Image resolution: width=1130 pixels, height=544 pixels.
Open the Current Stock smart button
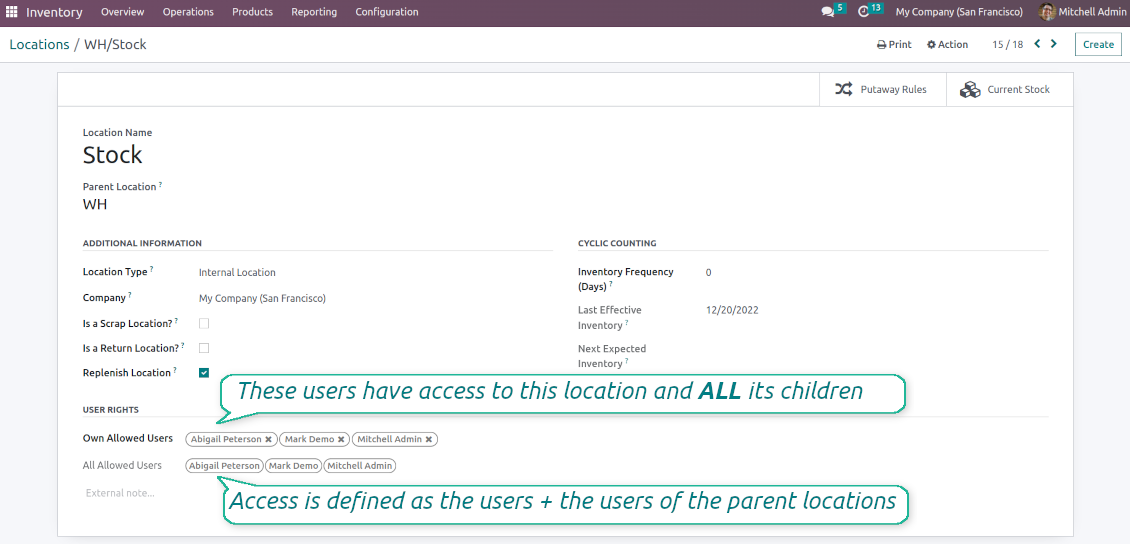(x=1009, y=90)
